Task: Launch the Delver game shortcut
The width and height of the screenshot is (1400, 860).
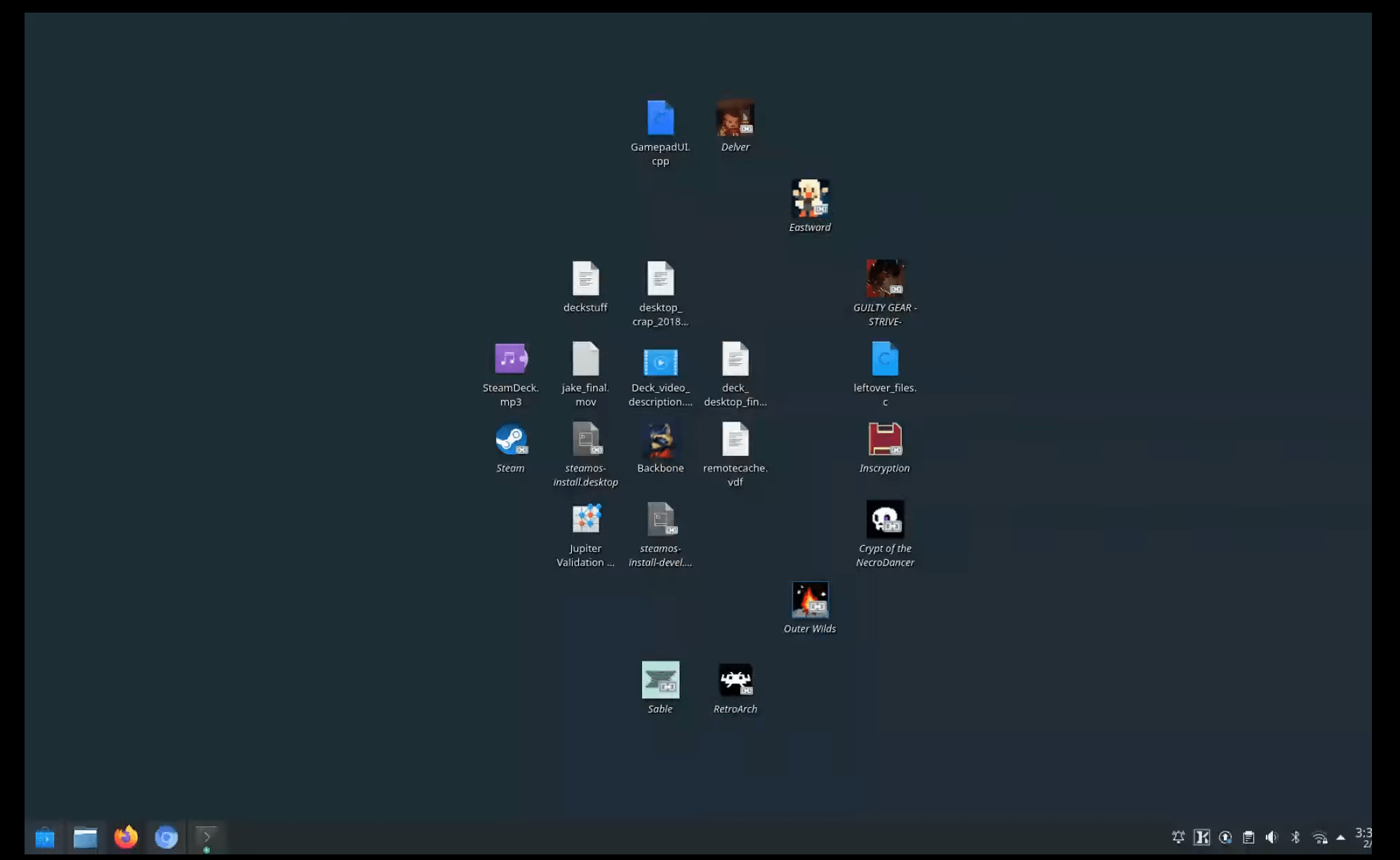Action: [735, 119]
